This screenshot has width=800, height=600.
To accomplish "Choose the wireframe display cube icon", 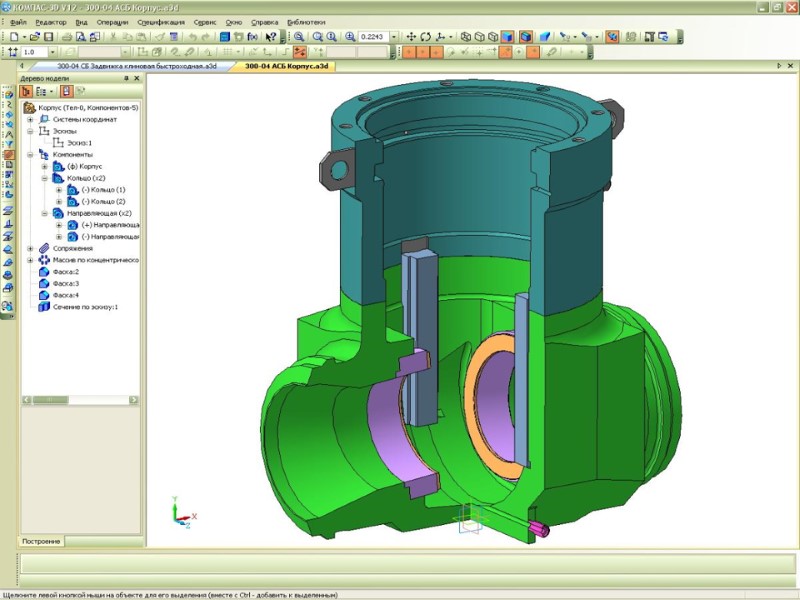I will 466,37.
